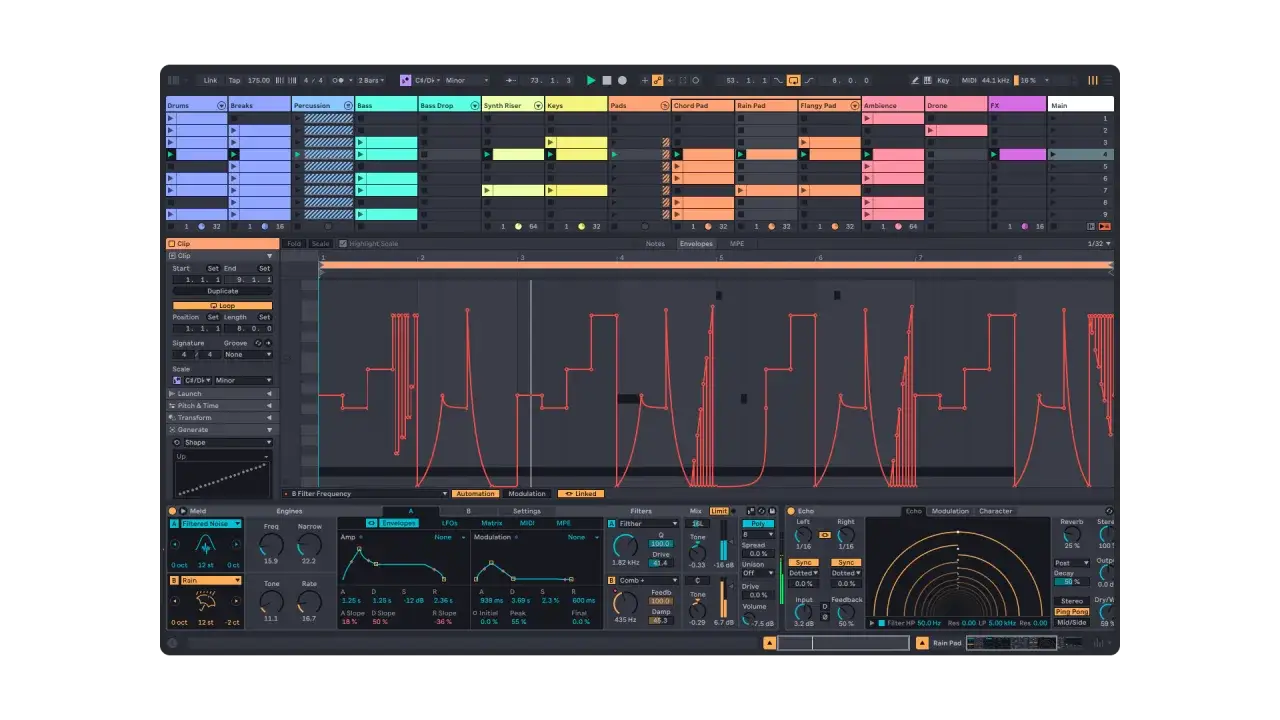The height and width of the screenshot is (720, 1280).
Task: Click the Echo delay link icon
Action: (x=824, y=535)
